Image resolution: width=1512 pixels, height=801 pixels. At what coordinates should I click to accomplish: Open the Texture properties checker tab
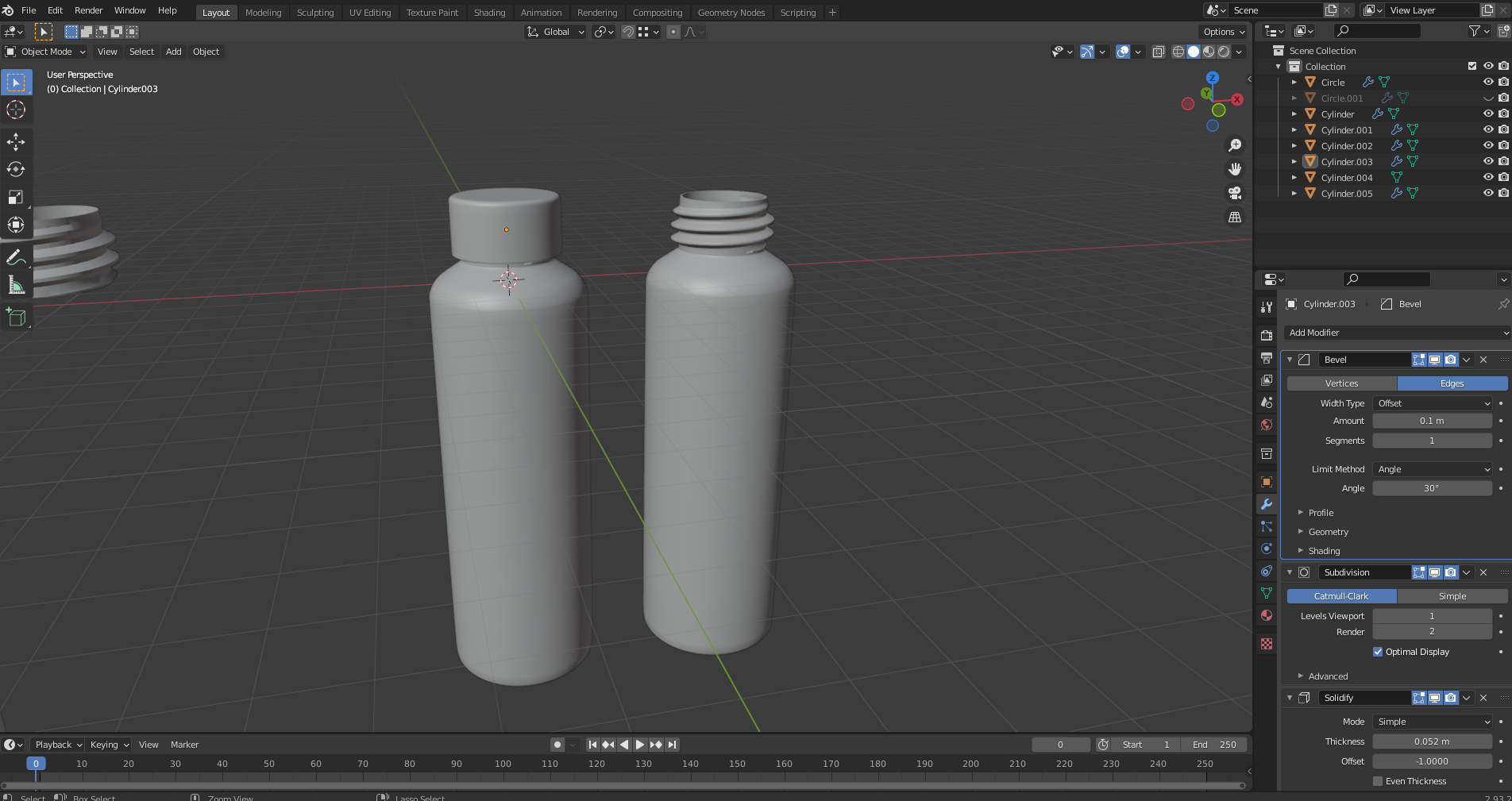point(1267,644)
